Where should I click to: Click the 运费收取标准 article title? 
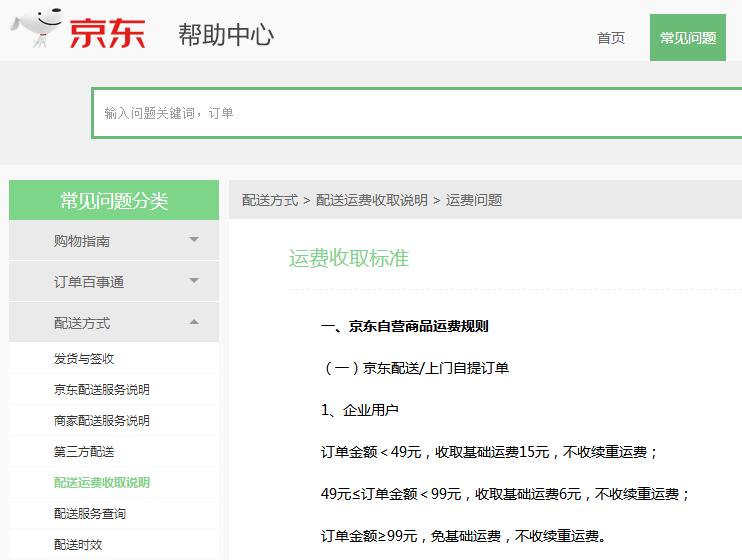349,258
